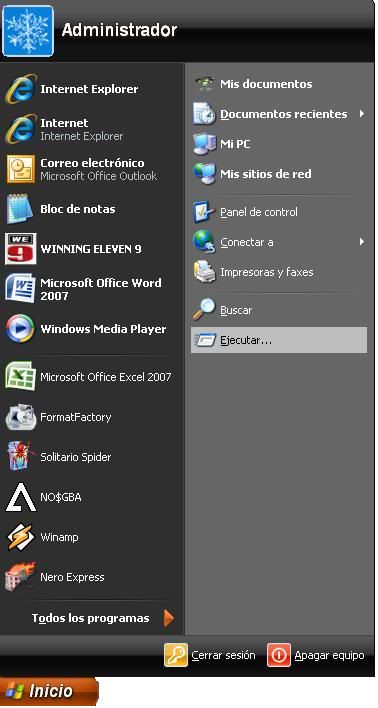Select the Impresoras y faxes text entry

pyautogui.click(x=266, y=272)
